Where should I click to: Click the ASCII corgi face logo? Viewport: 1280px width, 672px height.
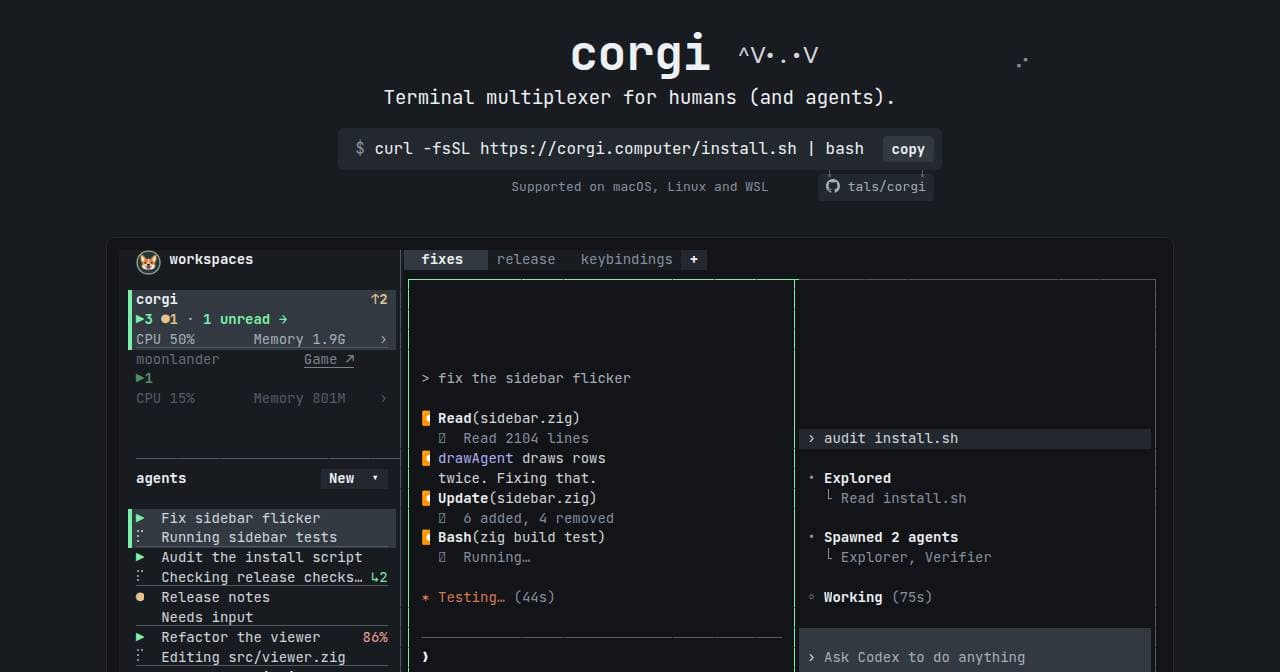[778, 55]
